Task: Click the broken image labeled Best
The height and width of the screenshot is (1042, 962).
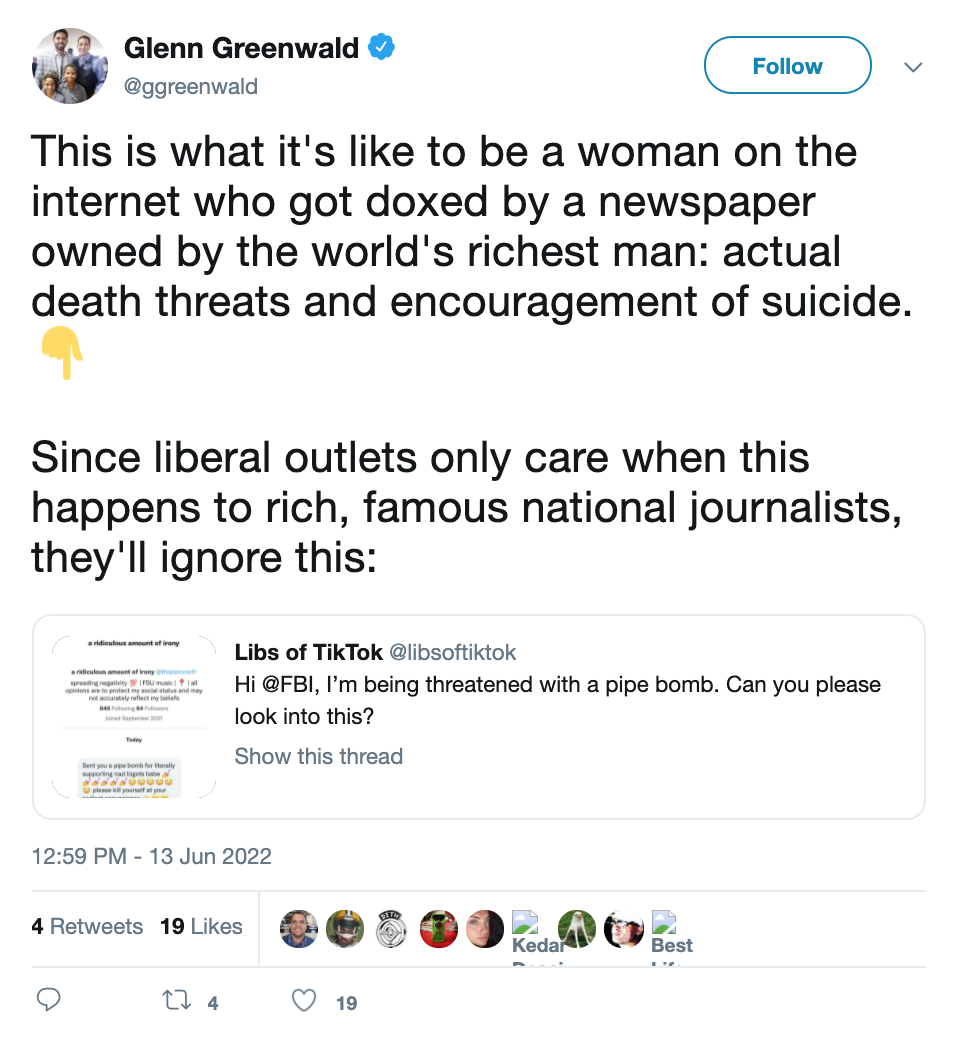Action: click(x=670, y=934)
